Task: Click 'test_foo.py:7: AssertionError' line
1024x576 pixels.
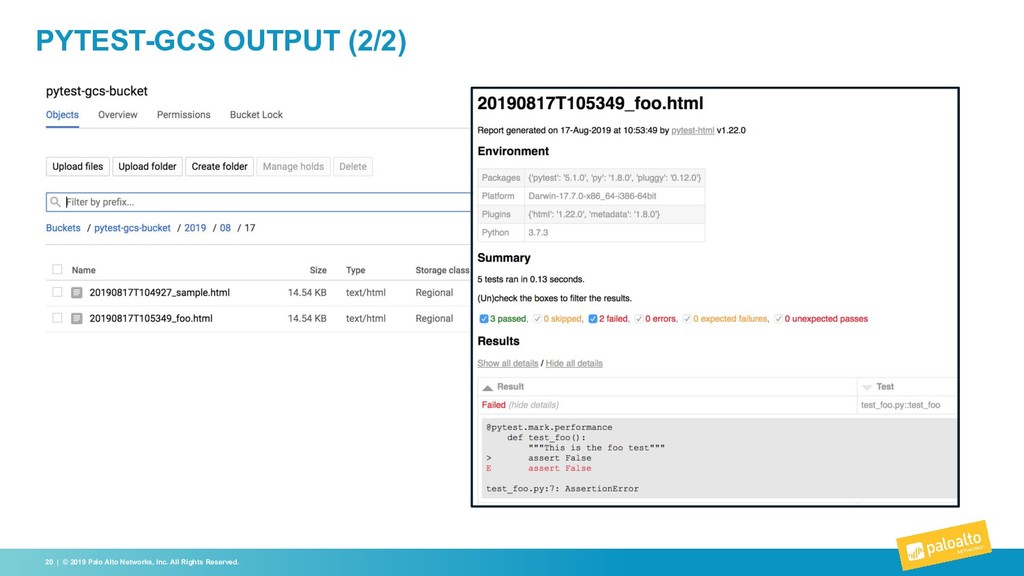Action: pyautogui.click(x=562, y=488)
